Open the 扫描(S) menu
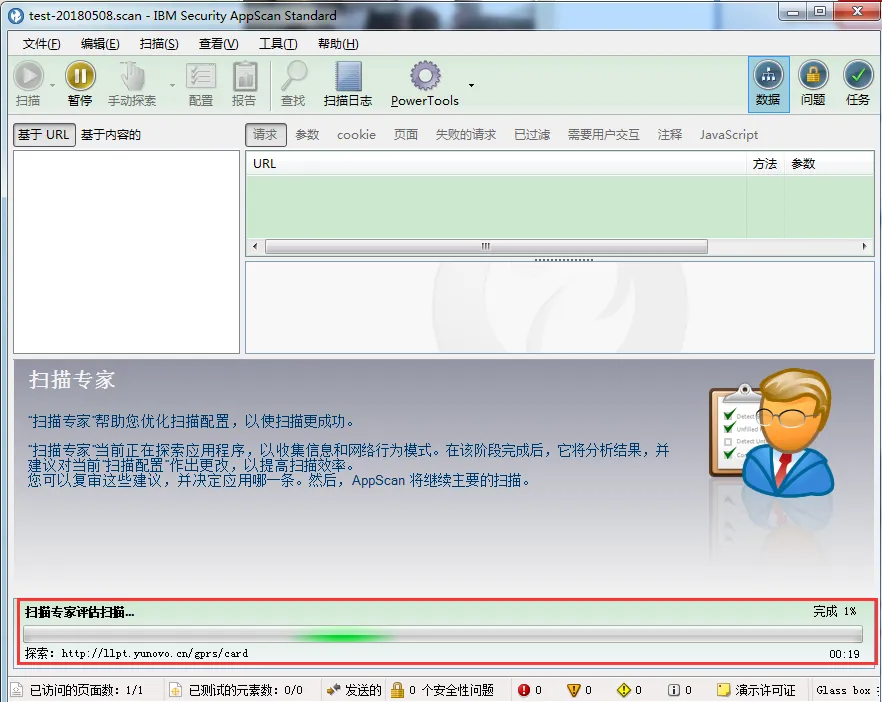Image resolution: width=882 pixels, height=702 pixels. [159, 44]
